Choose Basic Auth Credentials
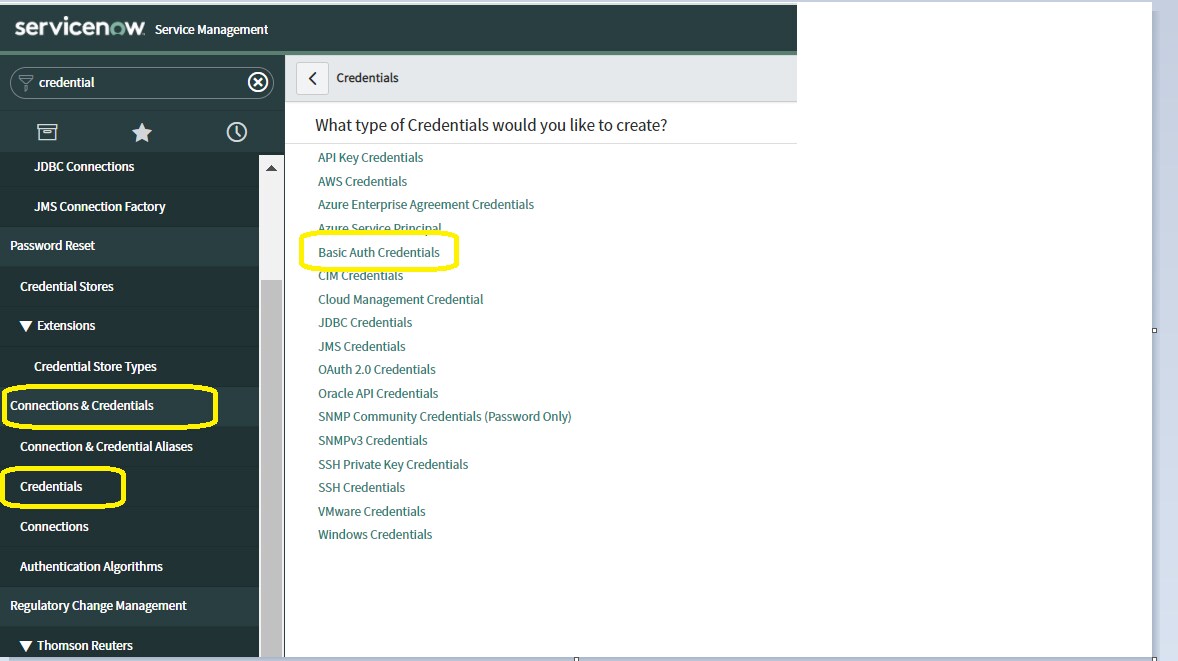The width and height of the screenshot is (1178, 661). tap(379, 252)
